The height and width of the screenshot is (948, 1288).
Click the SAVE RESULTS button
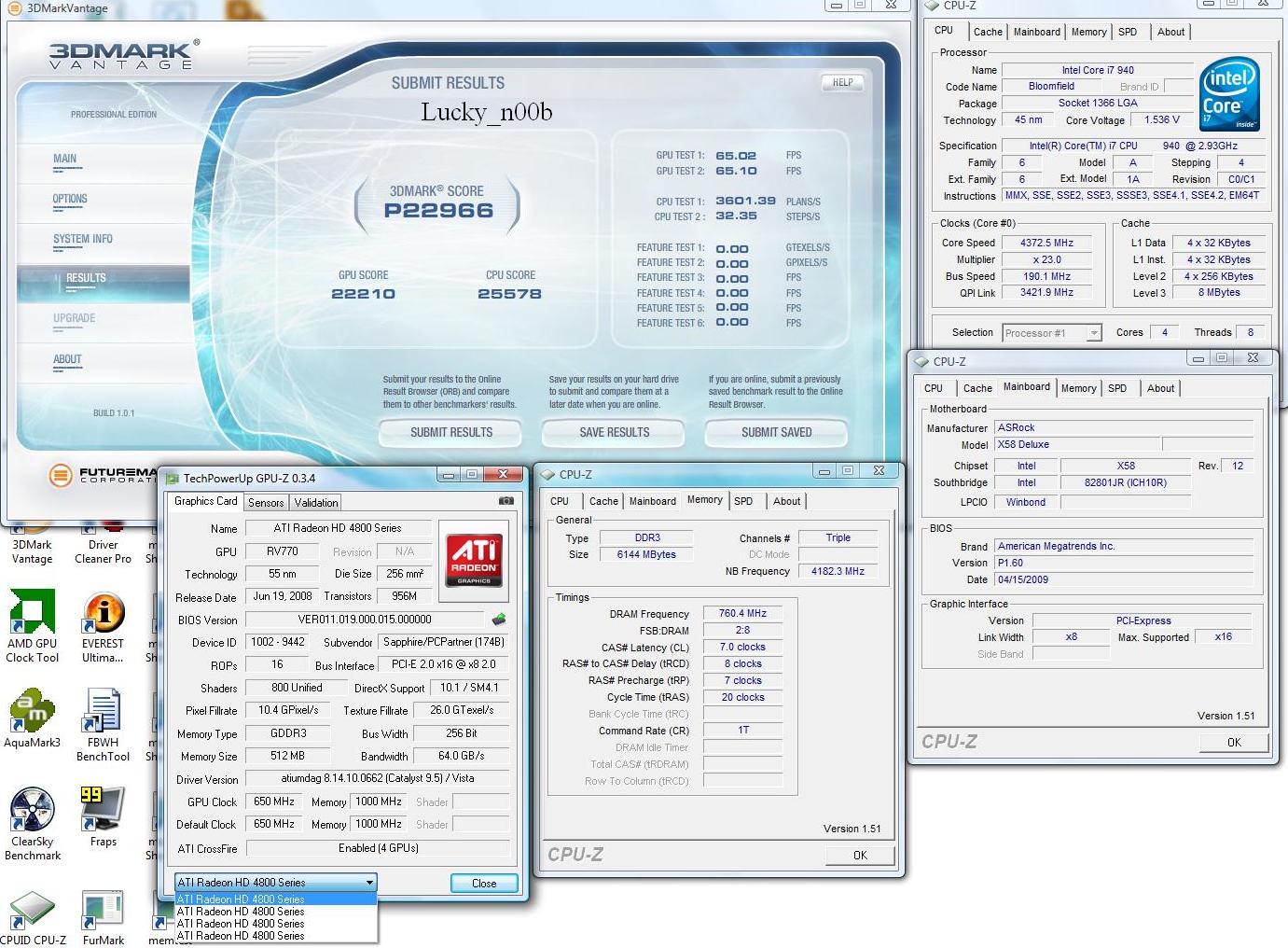(x=614, y=432)
